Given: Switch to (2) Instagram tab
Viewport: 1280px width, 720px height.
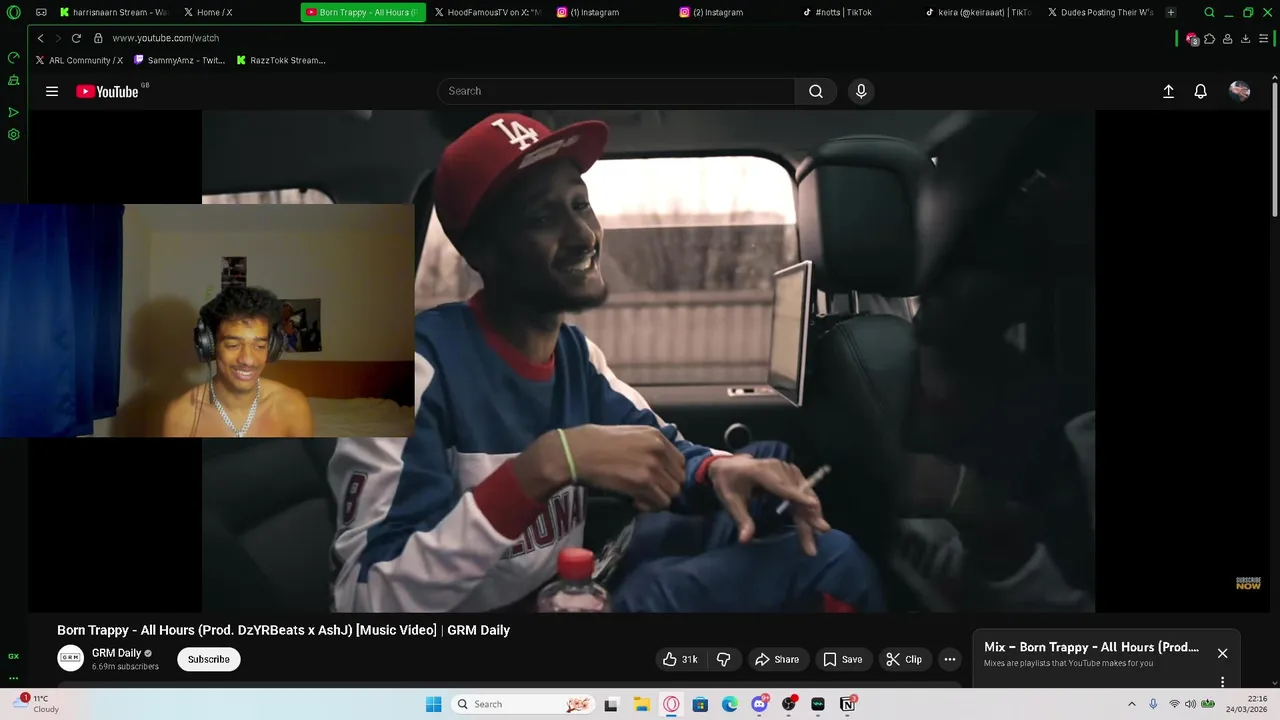Looking at the screenshot, I should click(x=733, y=12).
